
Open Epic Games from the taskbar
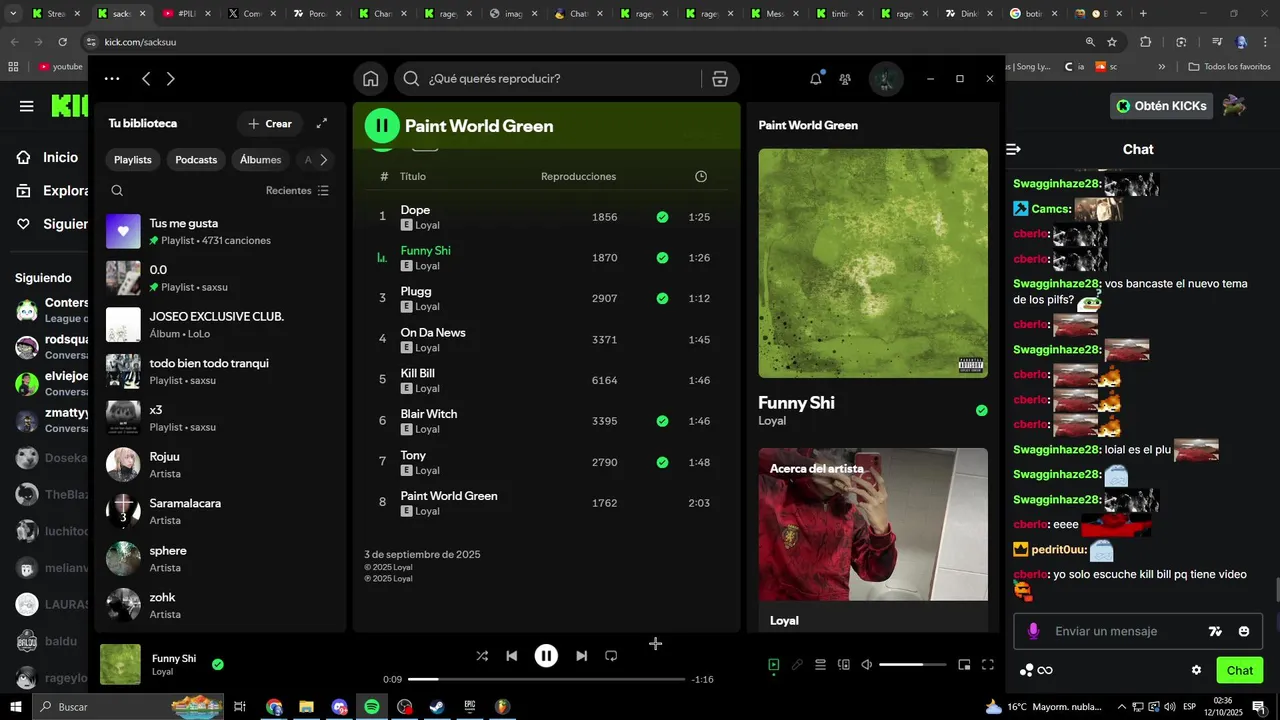coord(470,707)
